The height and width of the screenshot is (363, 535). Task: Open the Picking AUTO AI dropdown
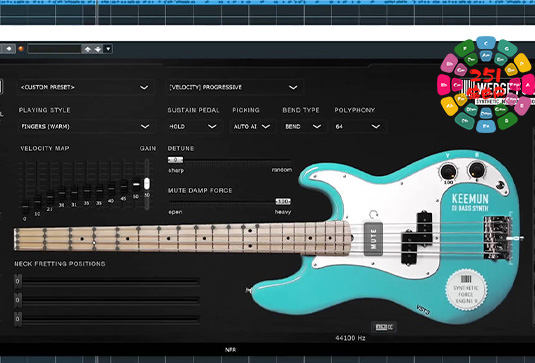click(252, 127)
